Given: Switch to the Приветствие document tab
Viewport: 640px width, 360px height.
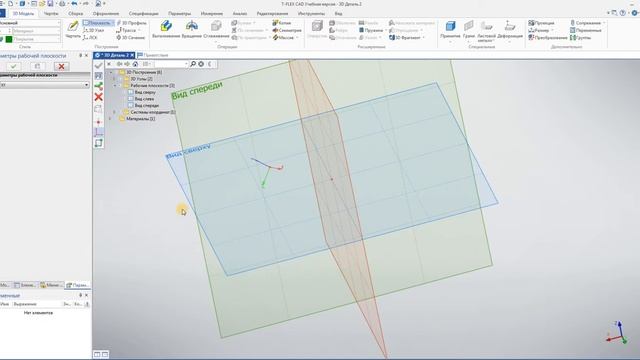Looking at the screenshot, I should click(153, 55).
